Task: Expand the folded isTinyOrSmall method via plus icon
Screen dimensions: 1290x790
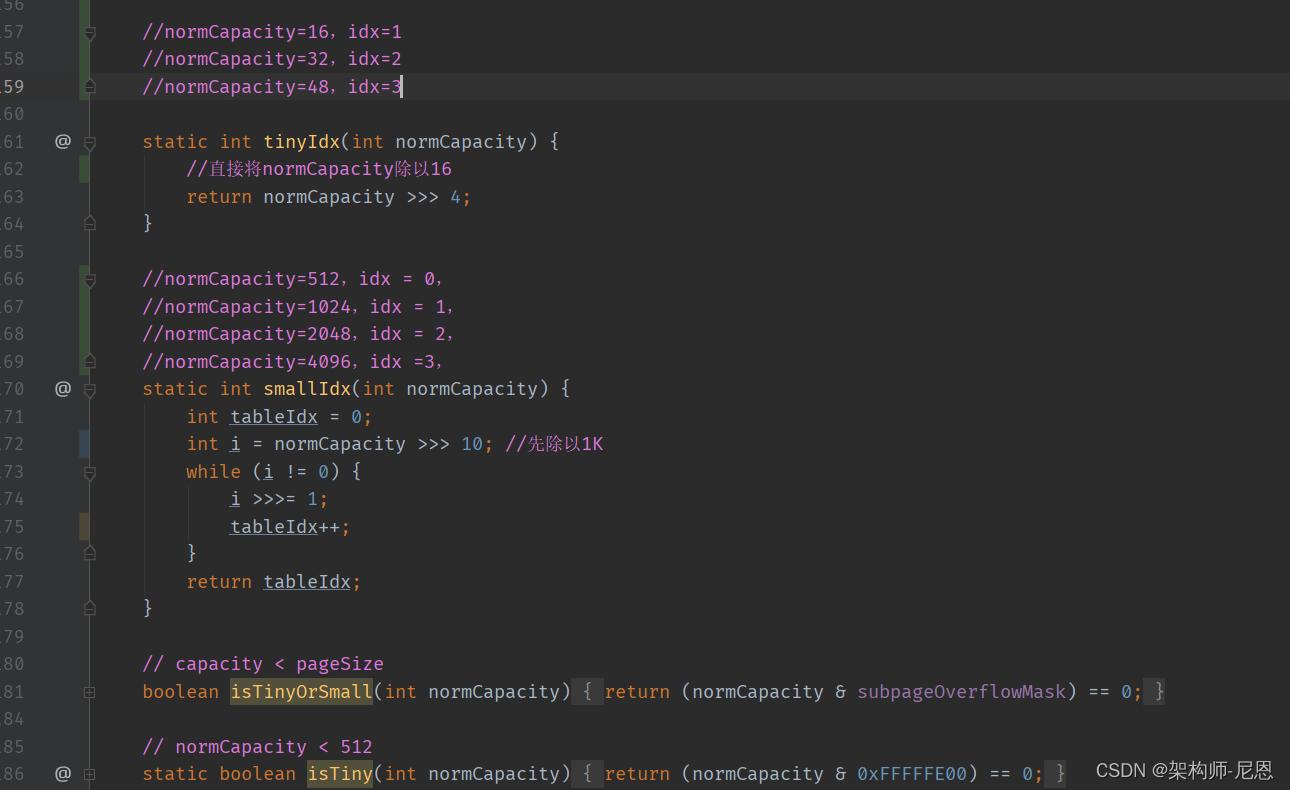Action: click(x=90, y=692)
